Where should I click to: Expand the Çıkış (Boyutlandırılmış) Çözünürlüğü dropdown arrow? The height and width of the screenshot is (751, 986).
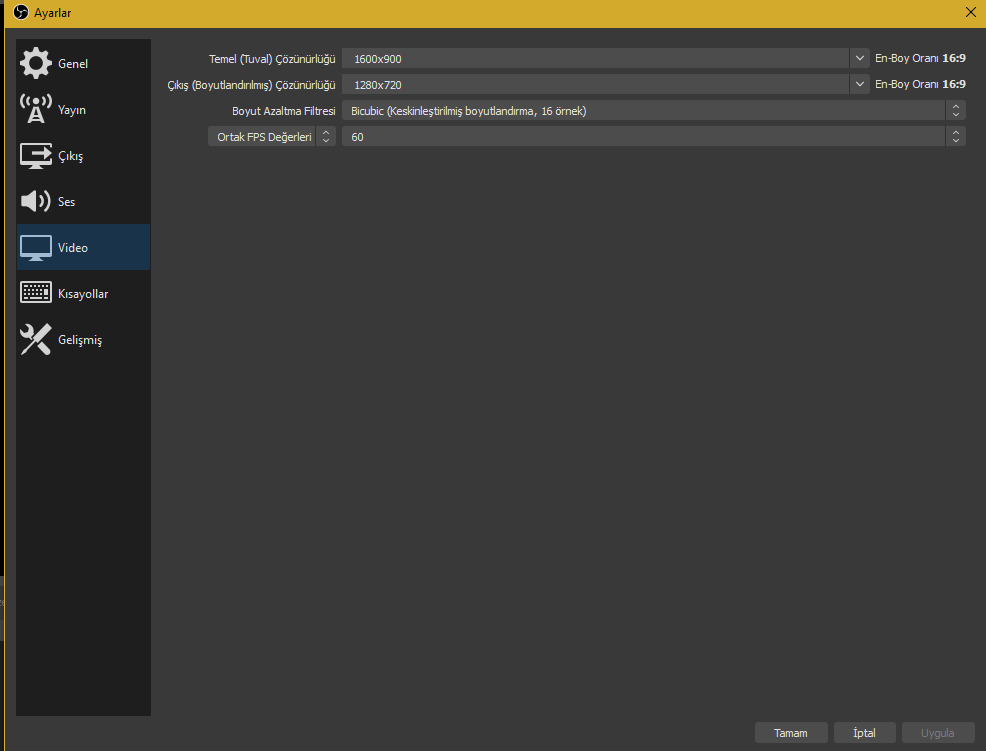pos(860,84)
